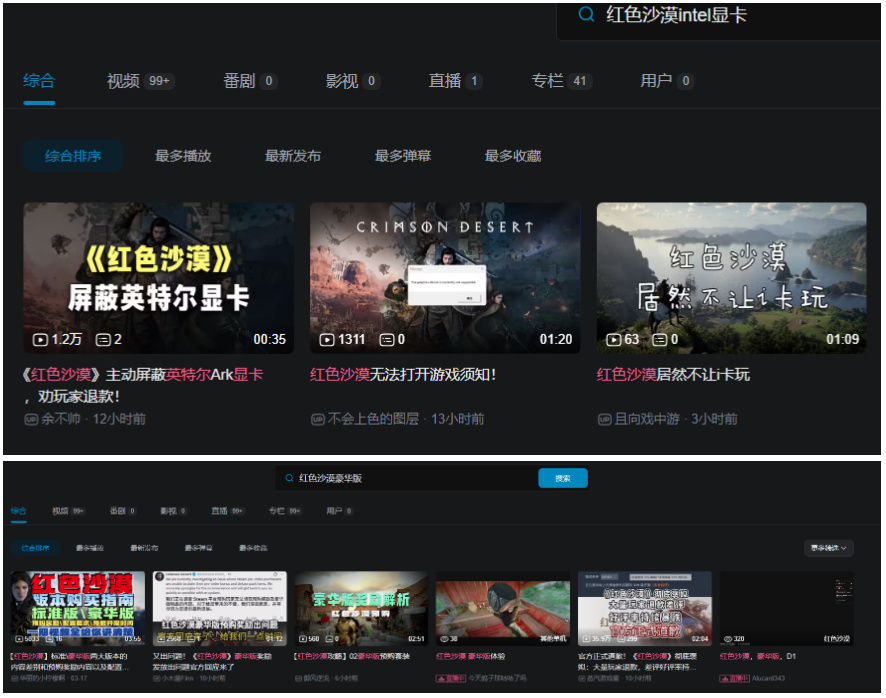The width and height of the screenshot is (886, 698).
Task: Open title 主动屏蔽英特尔Ark显卡,劝玩家退款
Action: (142, 385)
